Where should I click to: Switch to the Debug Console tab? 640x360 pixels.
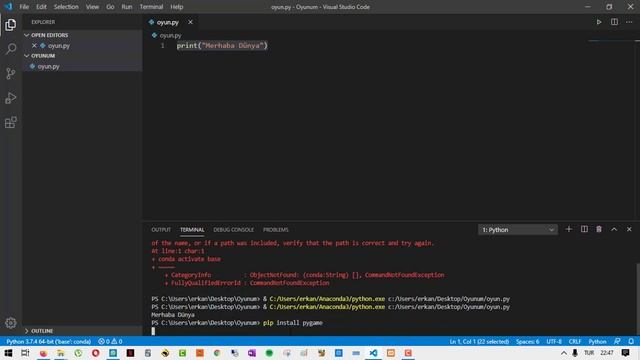tap(233, 230)
